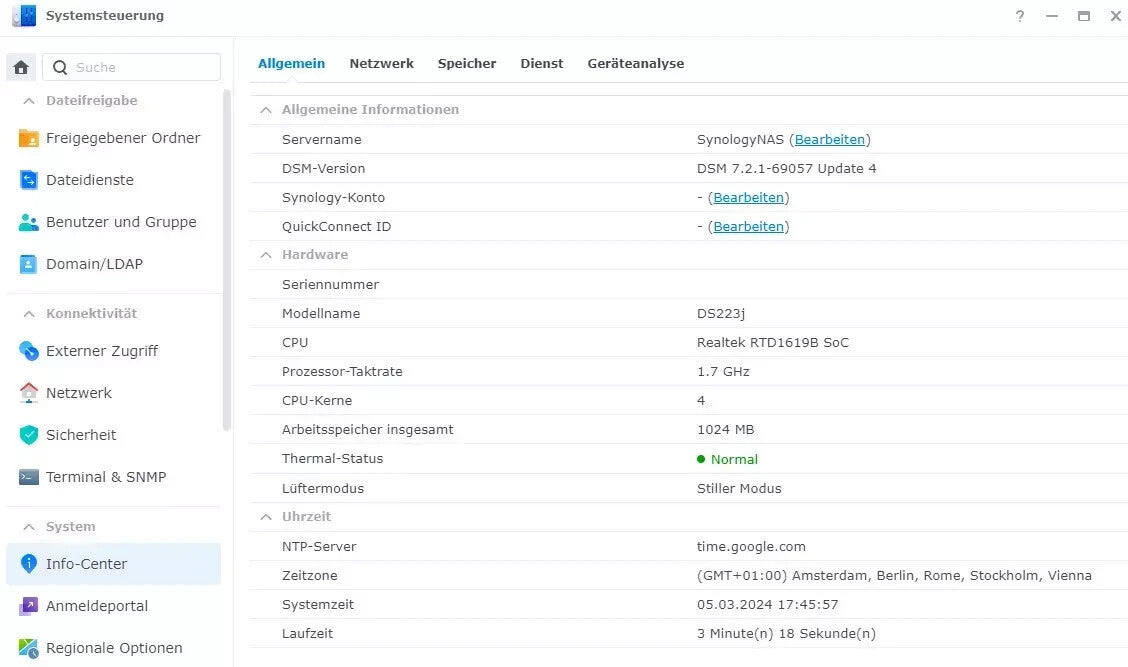Click Bearbeiten next to Servername

(x=830, y=139)
